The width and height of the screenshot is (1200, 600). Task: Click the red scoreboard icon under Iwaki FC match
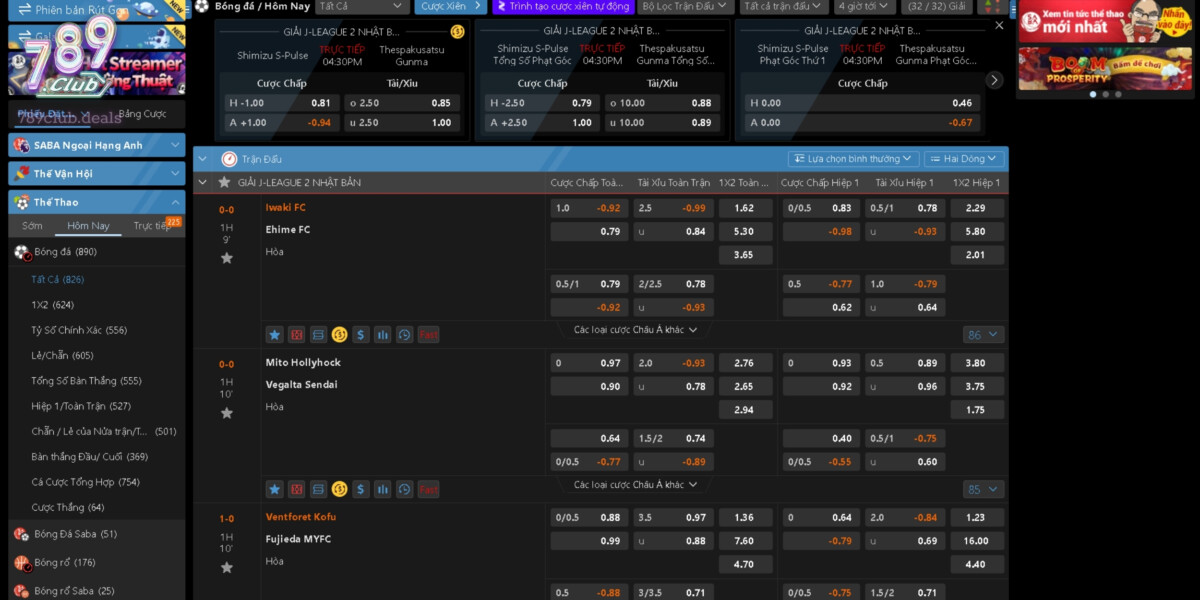click(x=296, y=335)
